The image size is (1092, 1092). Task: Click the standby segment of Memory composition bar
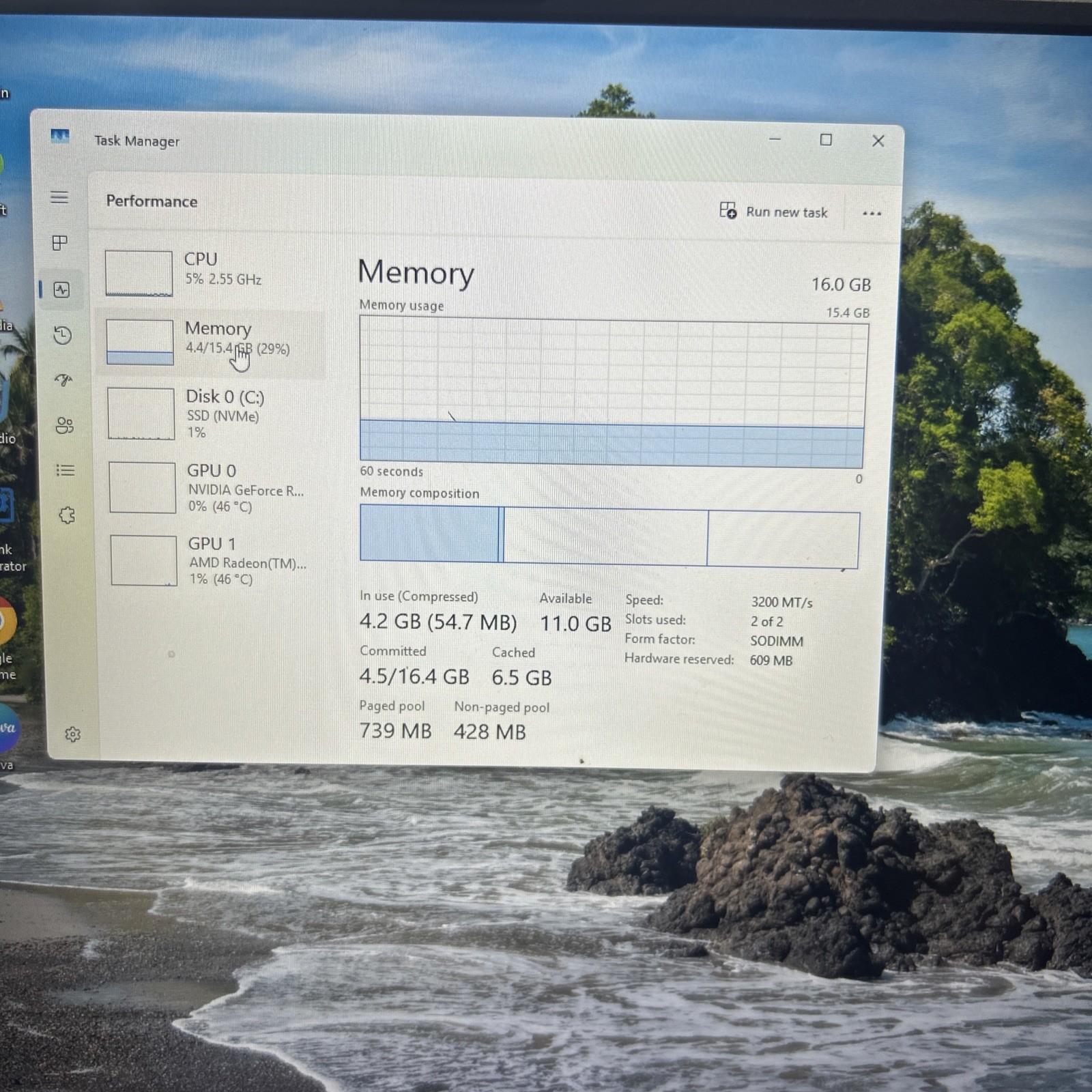point(606,536)
